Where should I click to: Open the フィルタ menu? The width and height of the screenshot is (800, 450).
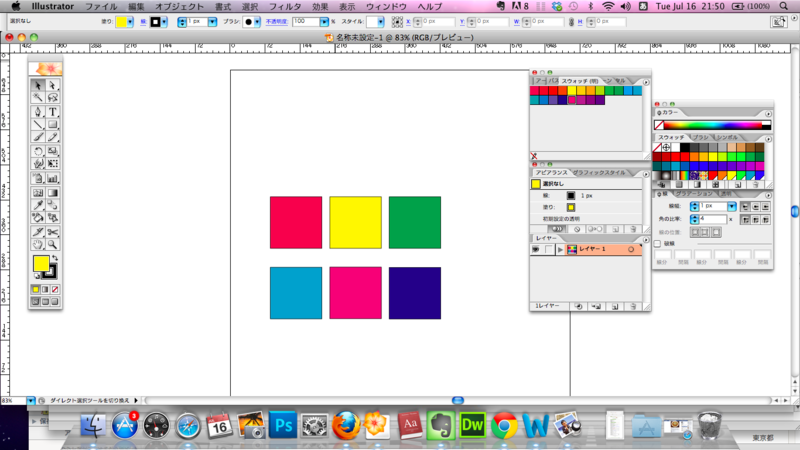285,7
